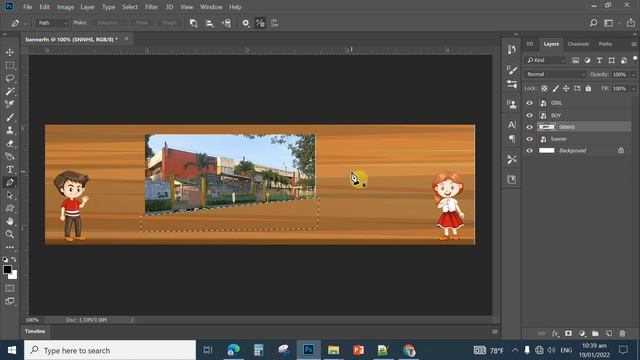This screenshot has width=640, height=360.
Task: Select the Move tool
Action: pos(10,52)
